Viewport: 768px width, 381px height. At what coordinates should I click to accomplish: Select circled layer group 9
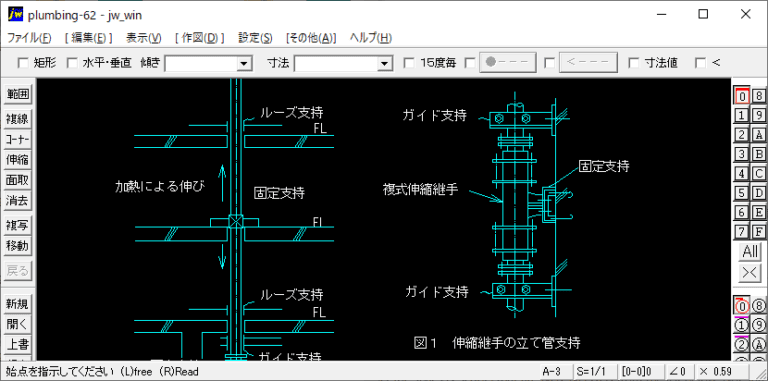pos(759,326)
